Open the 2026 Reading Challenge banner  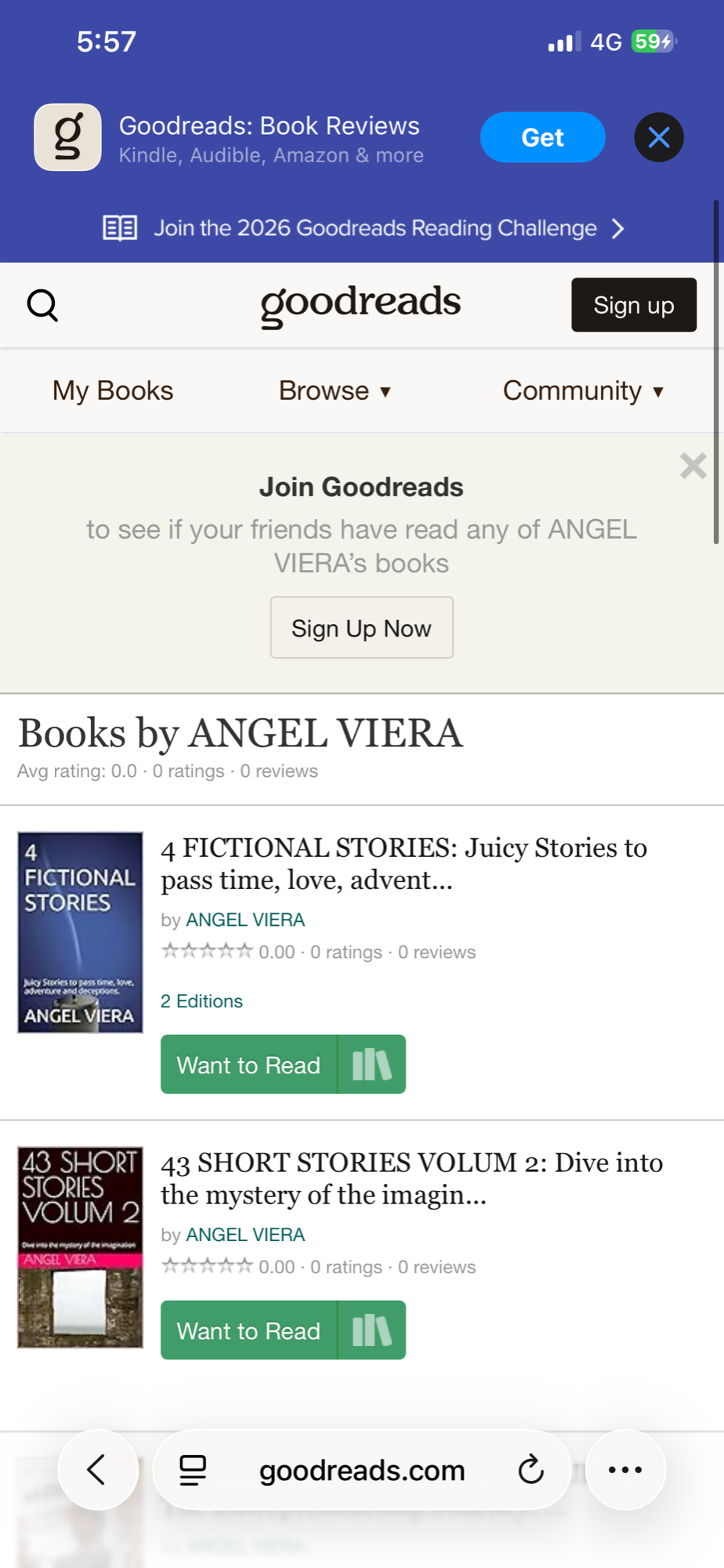(362, 228)
